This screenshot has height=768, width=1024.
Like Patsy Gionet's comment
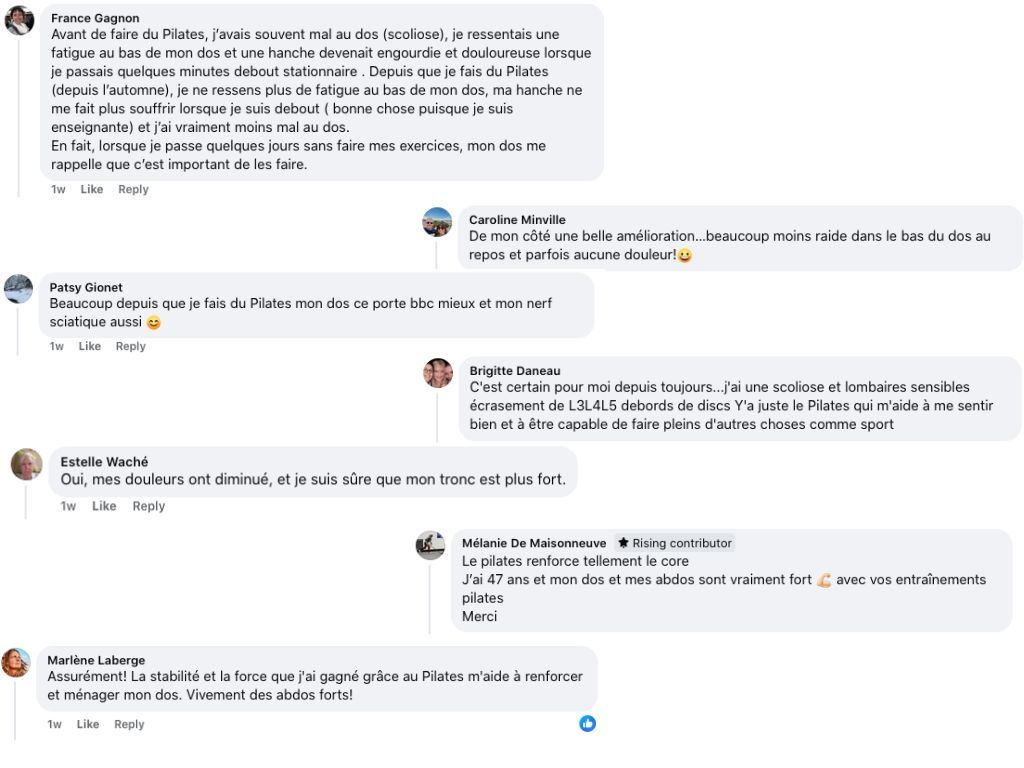(90, 346)
